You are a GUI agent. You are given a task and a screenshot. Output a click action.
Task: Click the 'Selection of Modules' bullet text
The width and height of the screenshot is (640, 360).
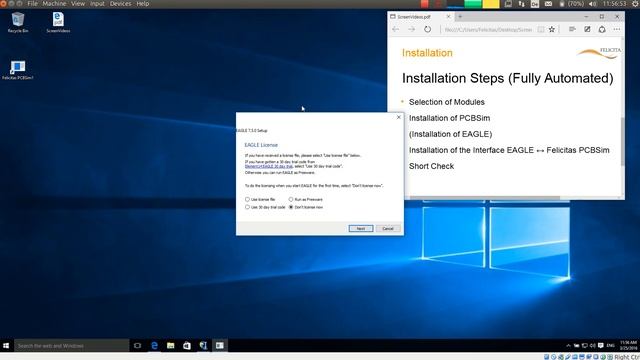point(447,102)
